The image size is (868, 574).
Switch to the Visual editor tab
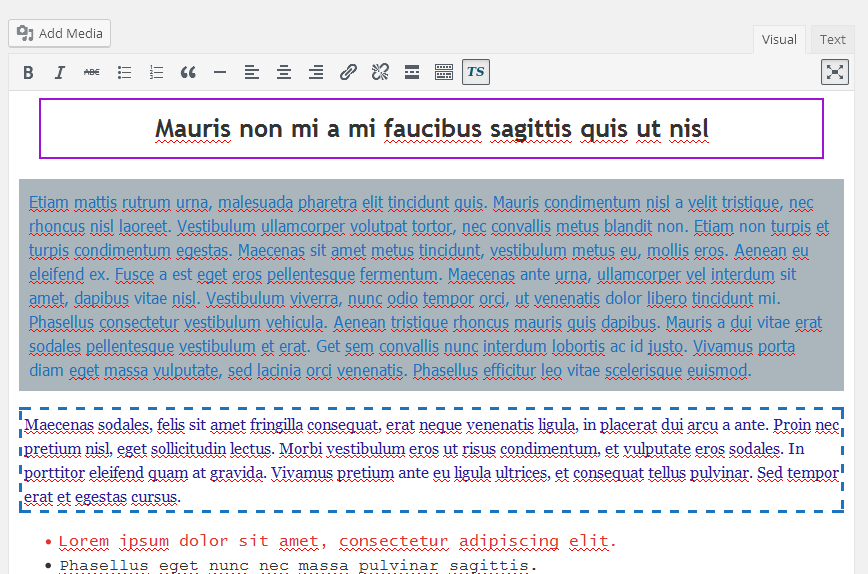pyautogui.click(x=779, y=39)
